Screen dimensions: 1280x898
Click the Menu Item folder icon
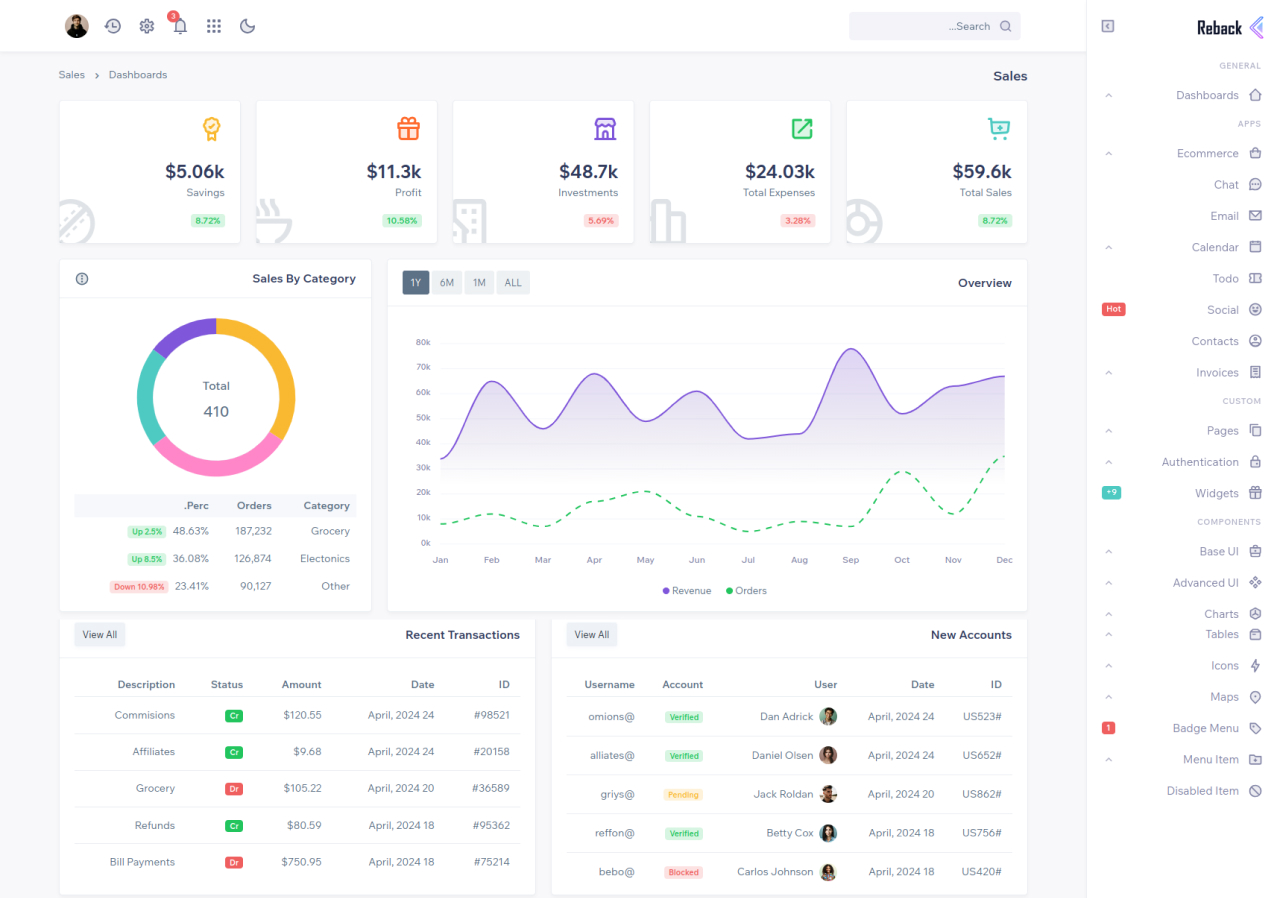(1256, 760)
